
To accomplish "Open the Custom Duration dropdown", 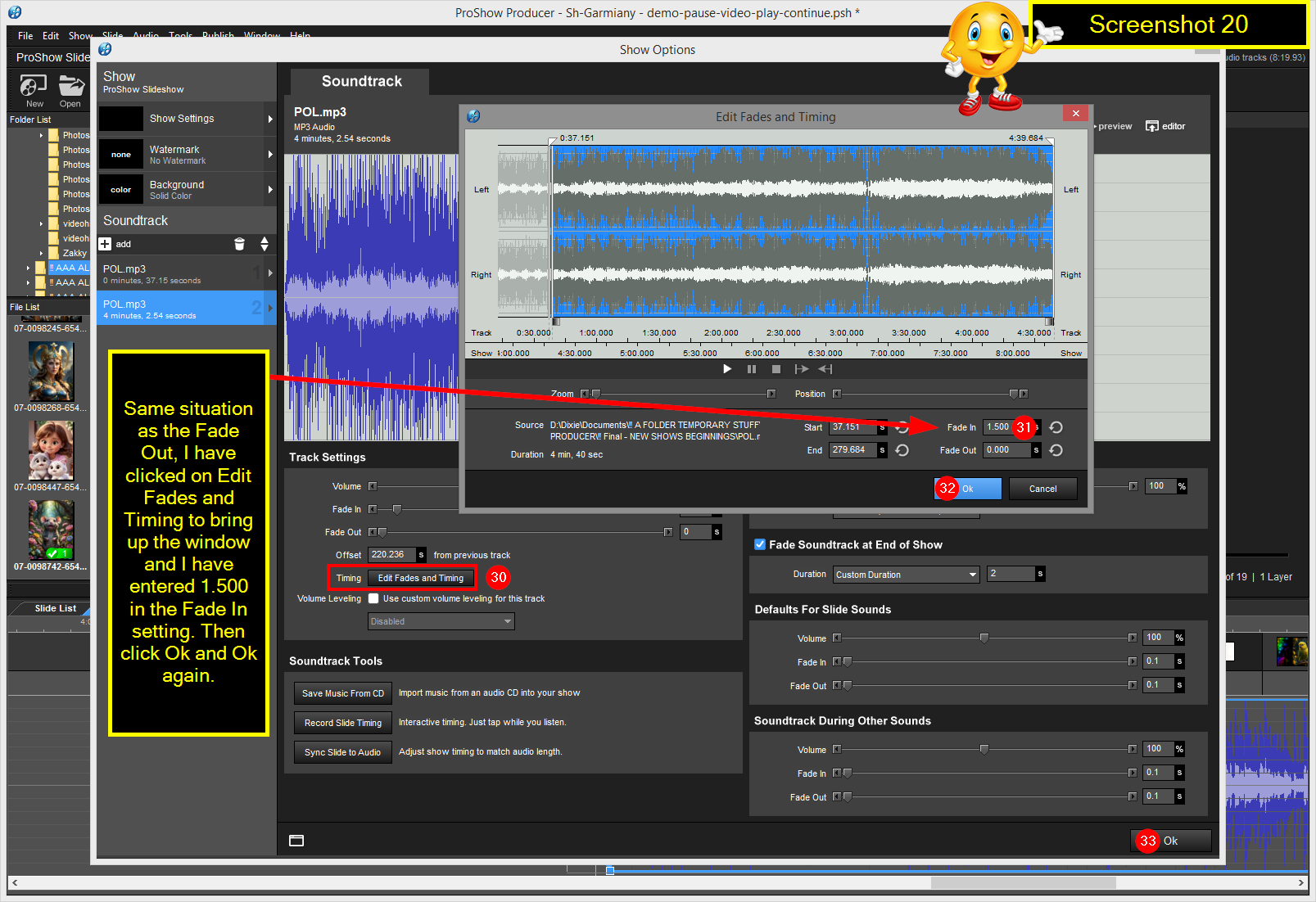I will (906, 575).
